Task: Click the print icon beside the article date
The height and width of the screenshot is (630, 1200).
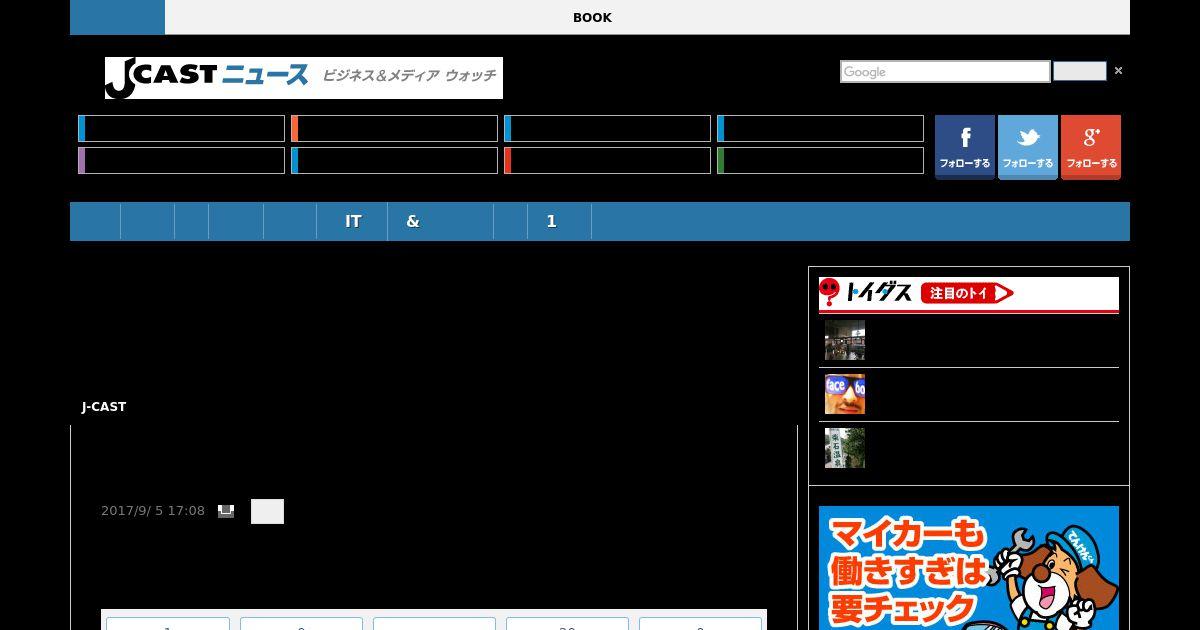Action: tap(226, 511)
